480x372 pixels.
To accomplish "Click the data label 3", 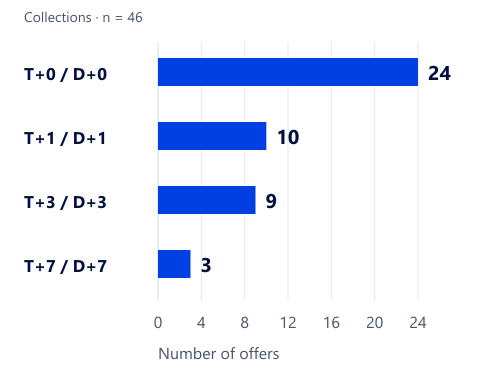I will (206, 265).
